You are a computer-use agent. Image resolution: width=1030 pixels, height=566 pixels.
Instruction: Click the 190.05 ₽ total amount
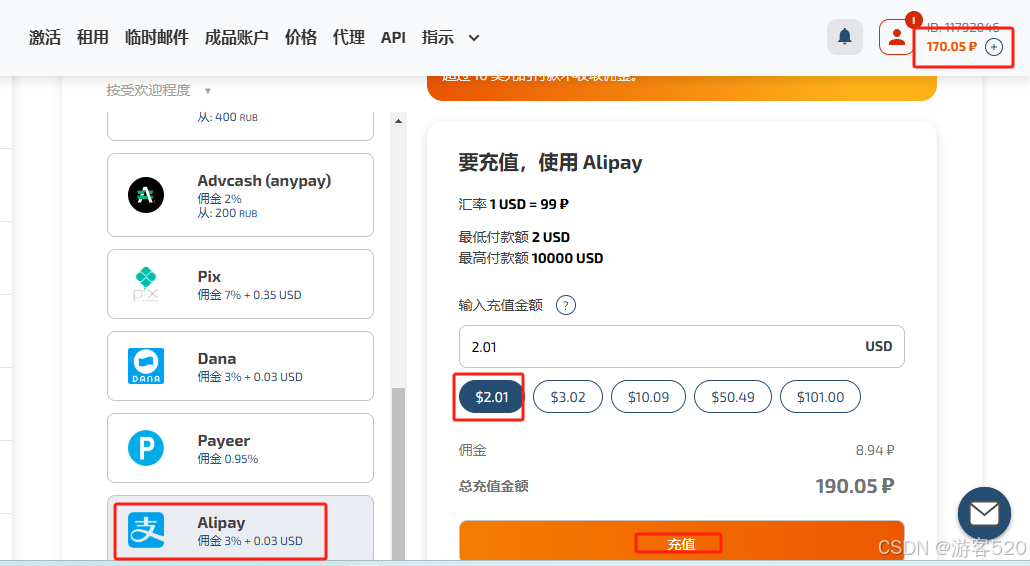855,486
